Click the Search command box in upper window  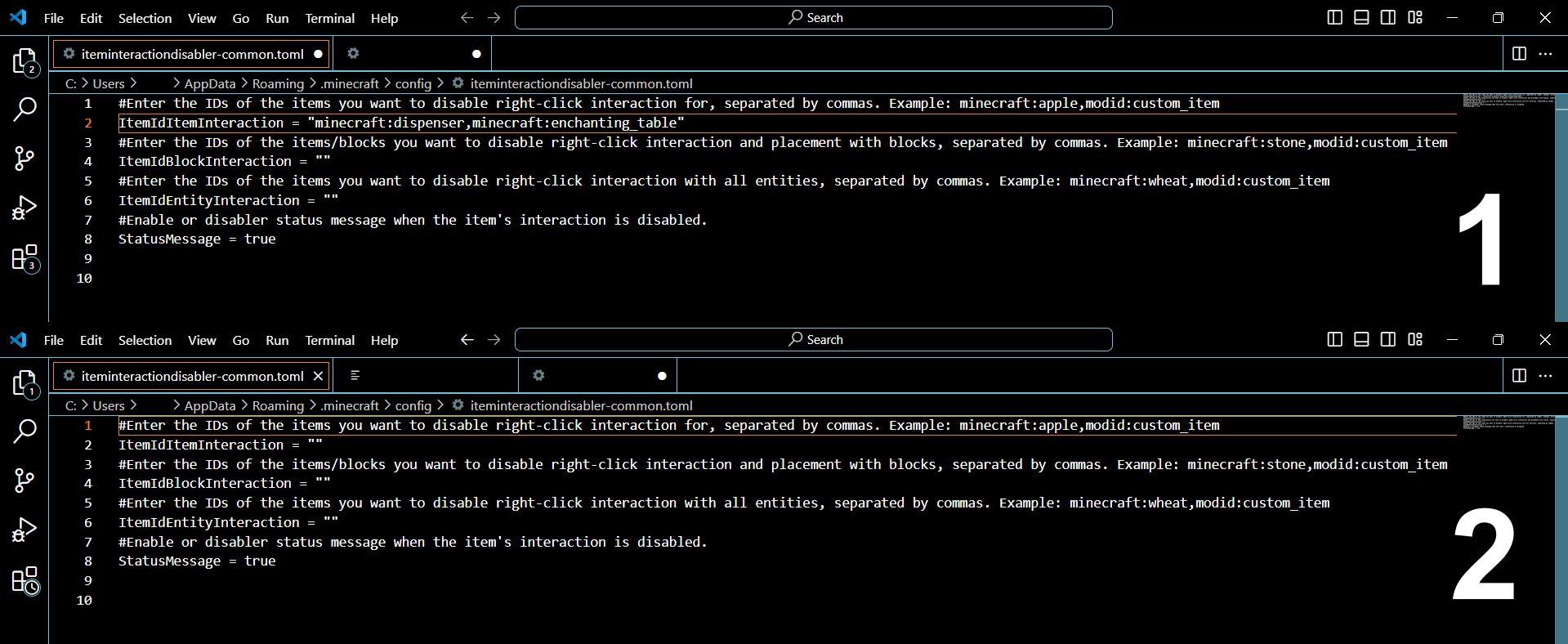pyautogui.click(x=813, y=17)
